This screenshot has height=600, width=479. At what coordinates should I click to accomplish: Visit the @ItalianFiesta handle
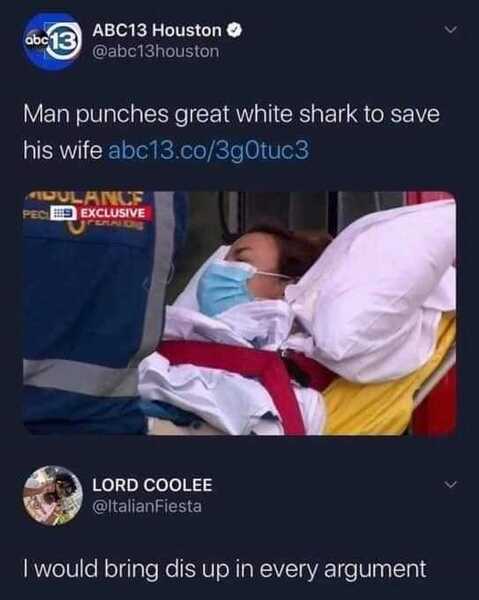point(147,506)
